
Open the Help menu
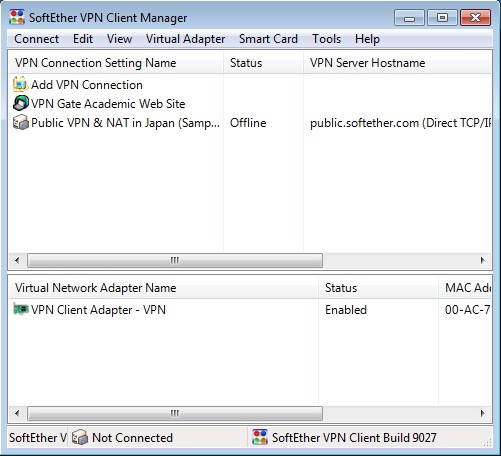click(367, 39)
